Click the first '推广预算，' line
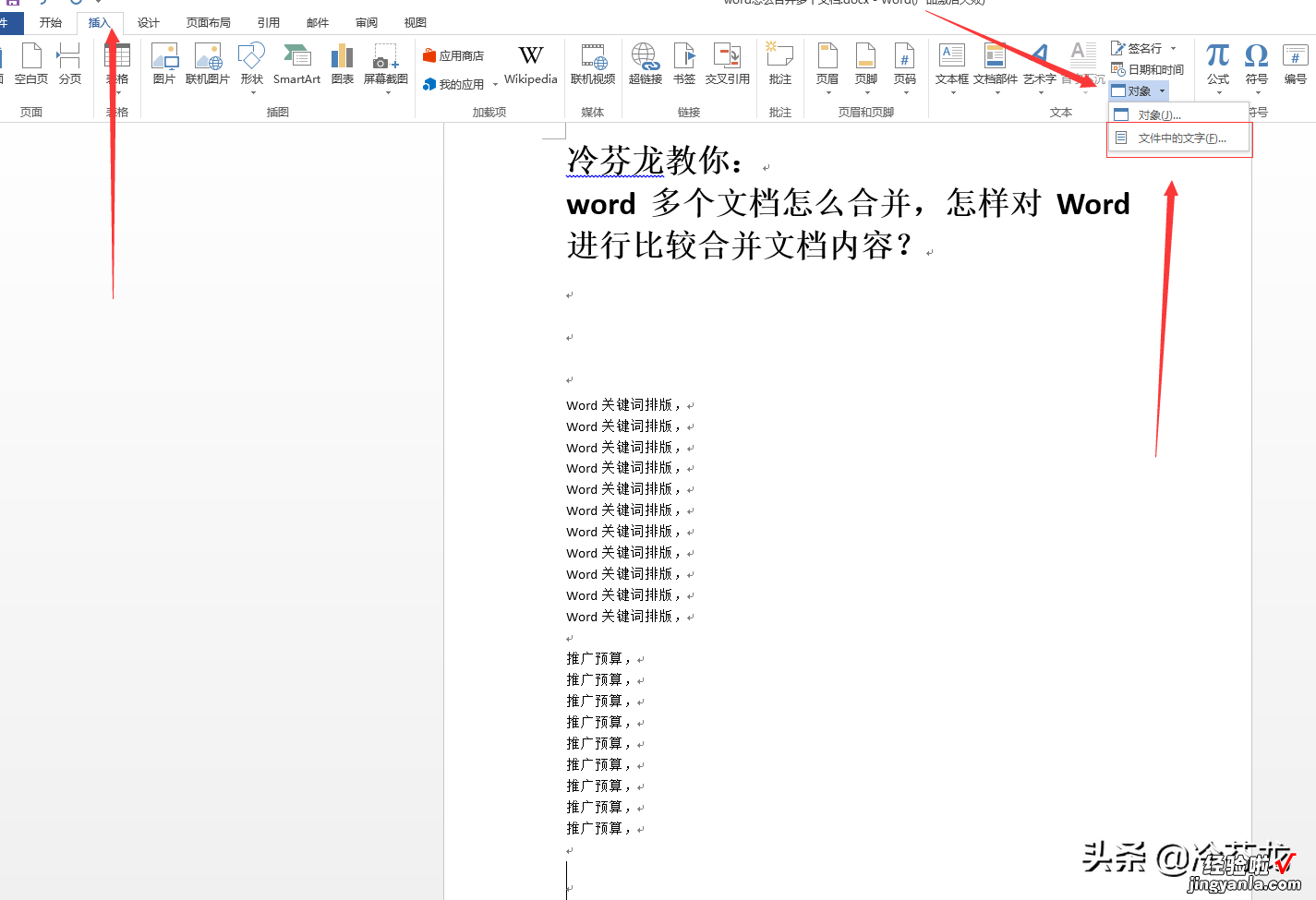 [x=598, y=659]
